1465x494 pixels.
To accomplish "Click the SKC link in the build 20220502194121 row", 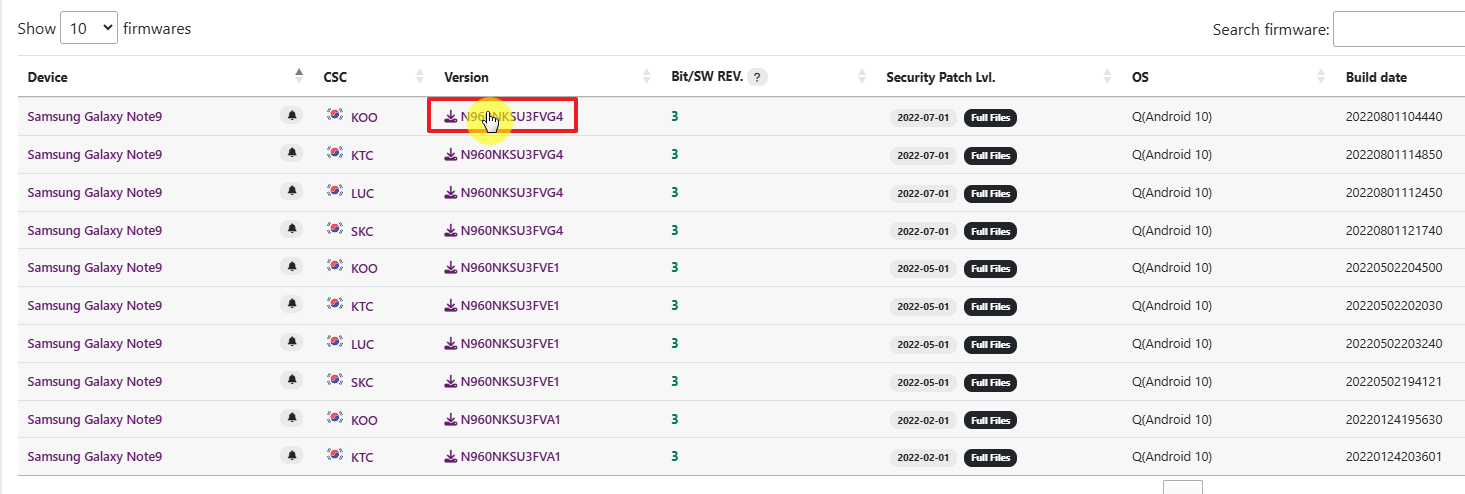I will [362, 382].
